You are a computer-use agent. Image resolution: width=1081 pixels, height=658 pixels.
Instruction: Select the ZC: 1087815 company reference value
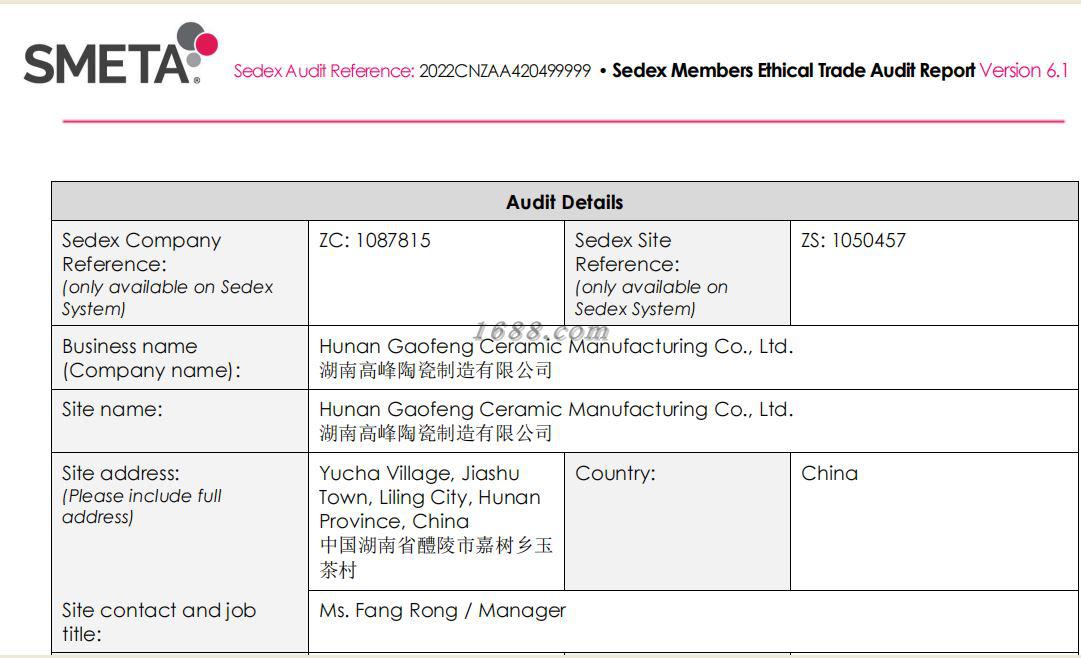pyautogui.click(x=374, y=240)
